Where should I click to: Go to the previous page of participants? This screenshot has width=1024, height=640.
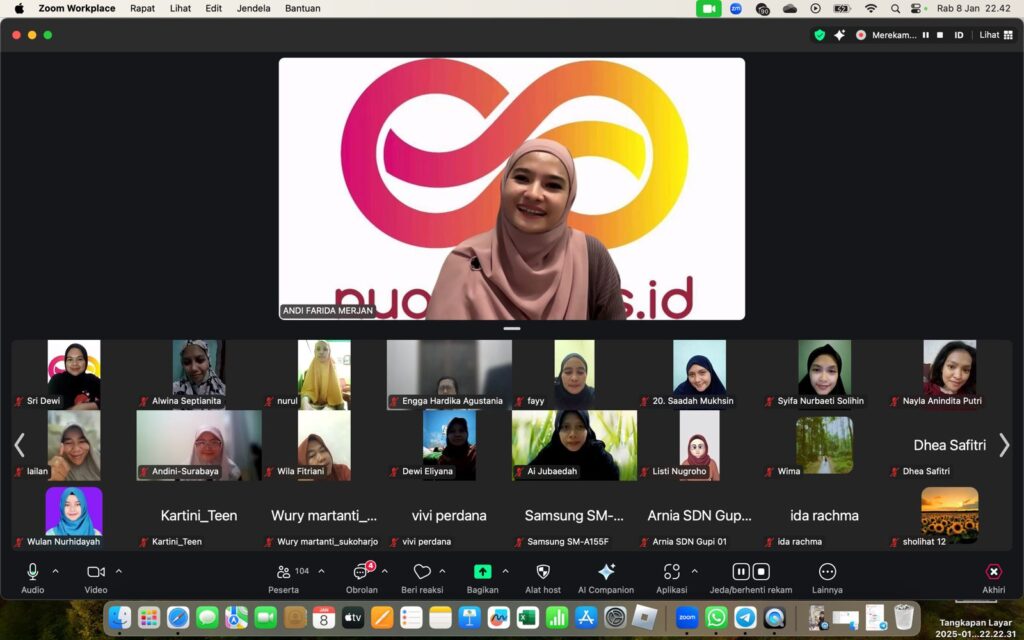[20, 445]
